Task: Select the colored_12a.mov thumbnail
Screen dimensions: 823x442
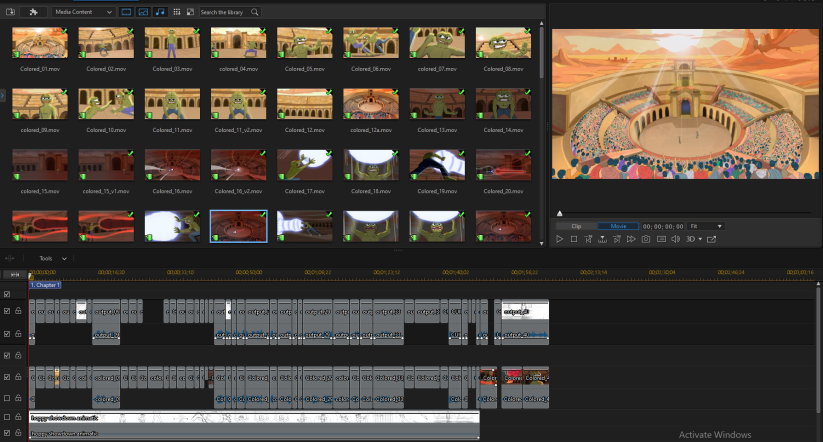Action: coord(371,104)
